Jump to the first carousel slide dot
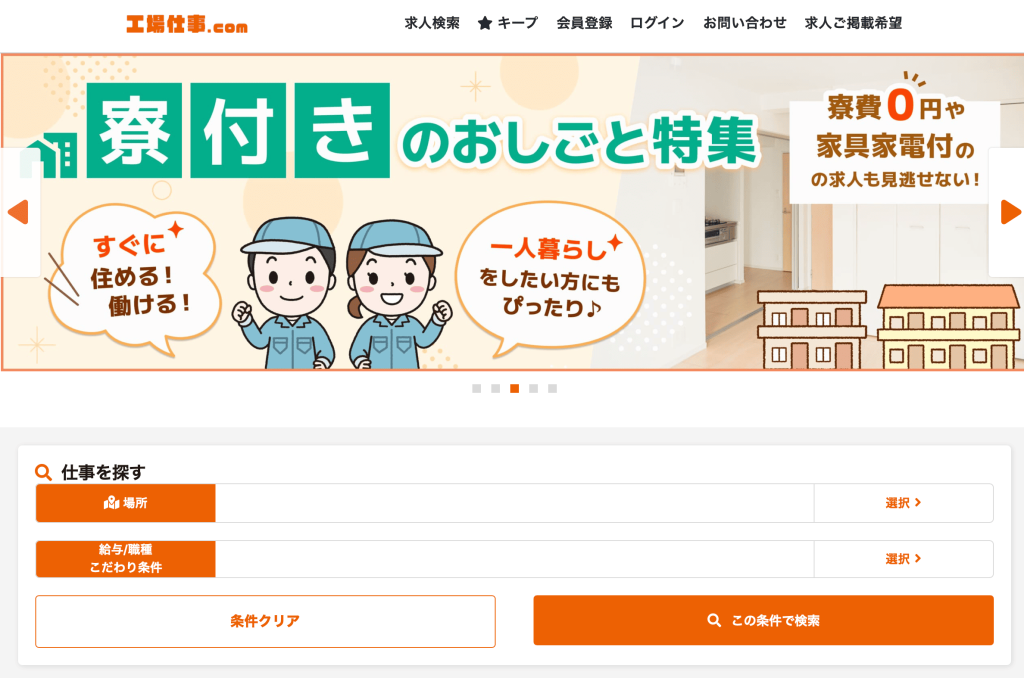The width and height of the screenshot is (1024, 678). coord(477,389)
